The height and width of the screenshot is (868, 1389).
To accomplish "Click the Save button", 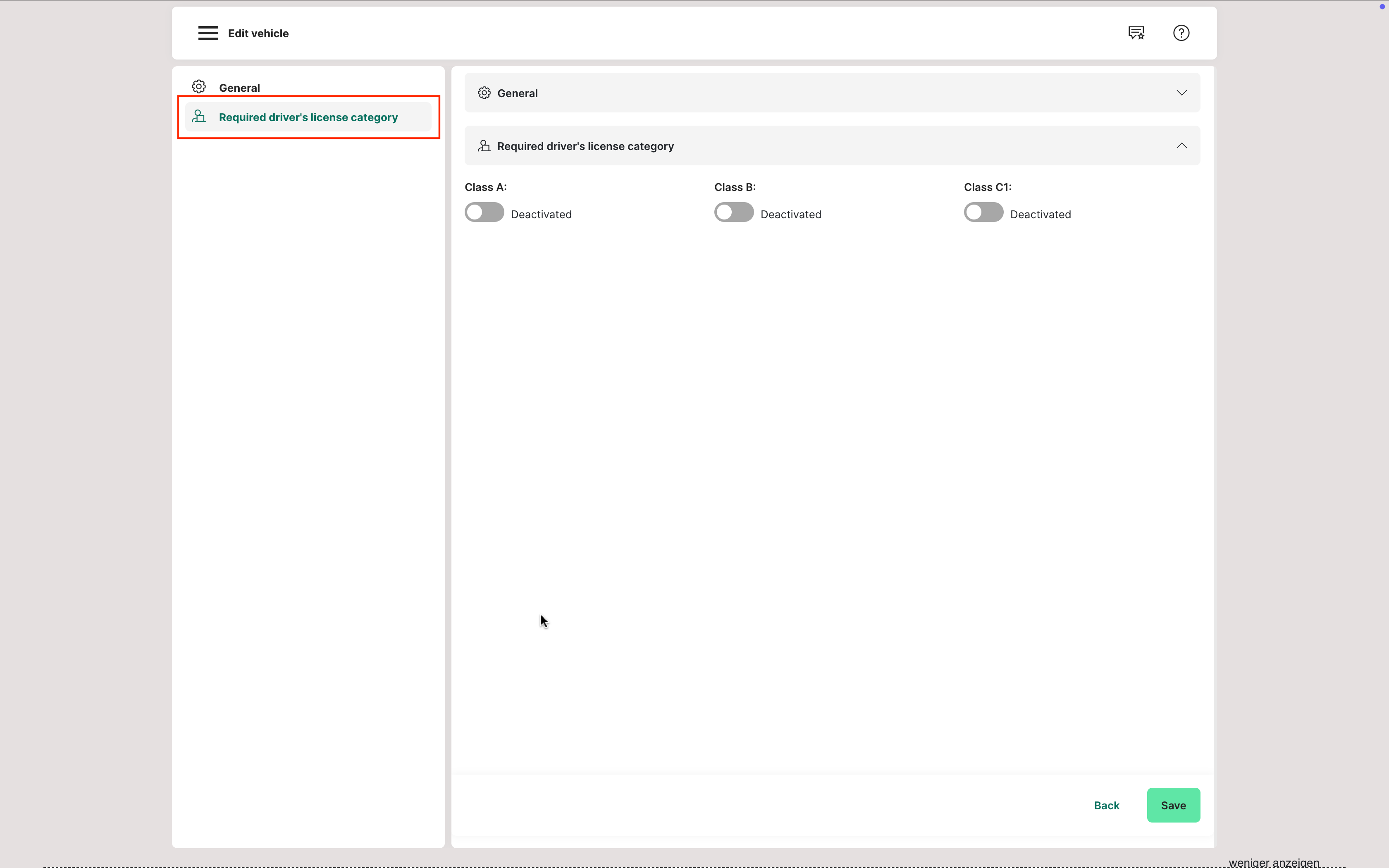I will click(1173, 805).
